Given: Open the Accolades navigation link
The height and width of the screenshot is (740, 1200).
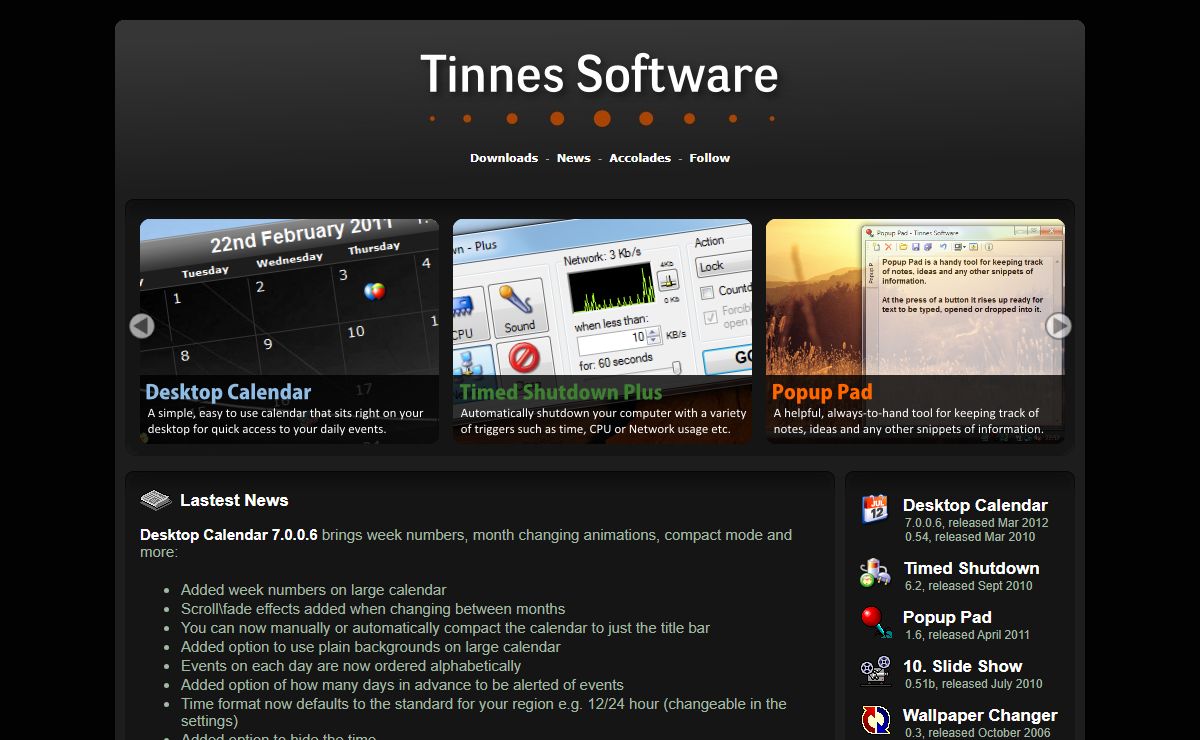Looking at the screenshot, I should click(x=640, y=158).
